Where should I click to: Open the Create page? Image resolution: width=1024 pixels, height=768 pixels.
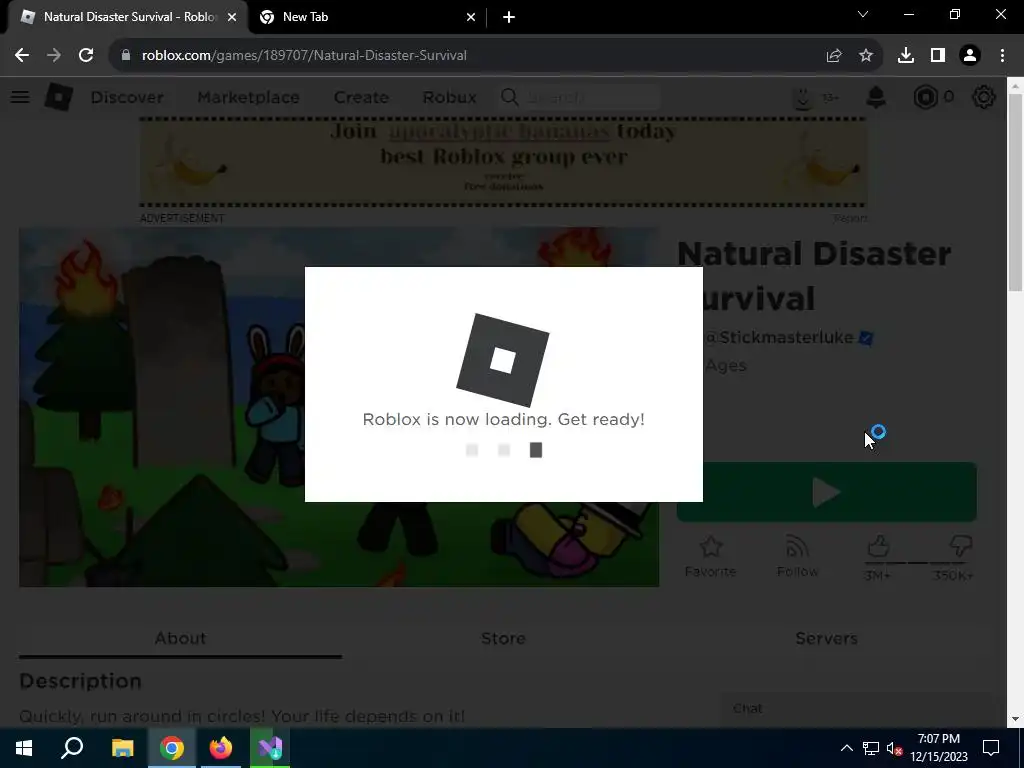361,97
